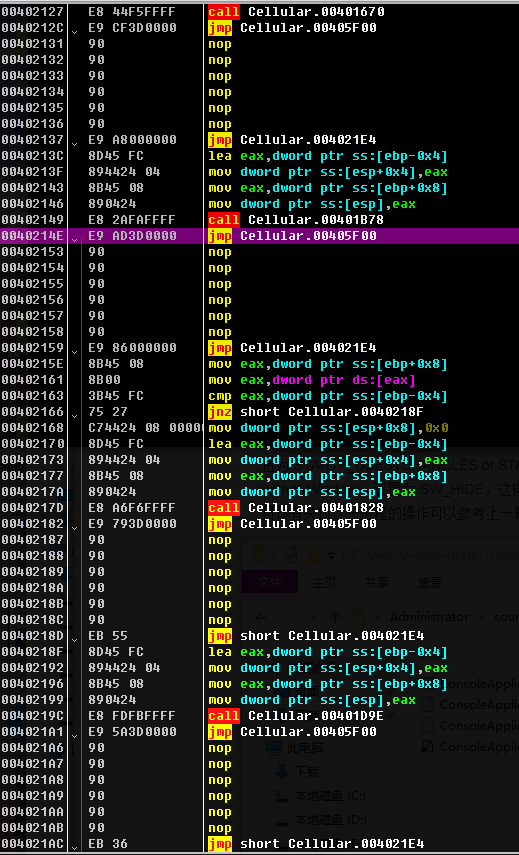
Task: Select the call Cellular.00401B78 instruction
Action: click(x=297, y=220)
